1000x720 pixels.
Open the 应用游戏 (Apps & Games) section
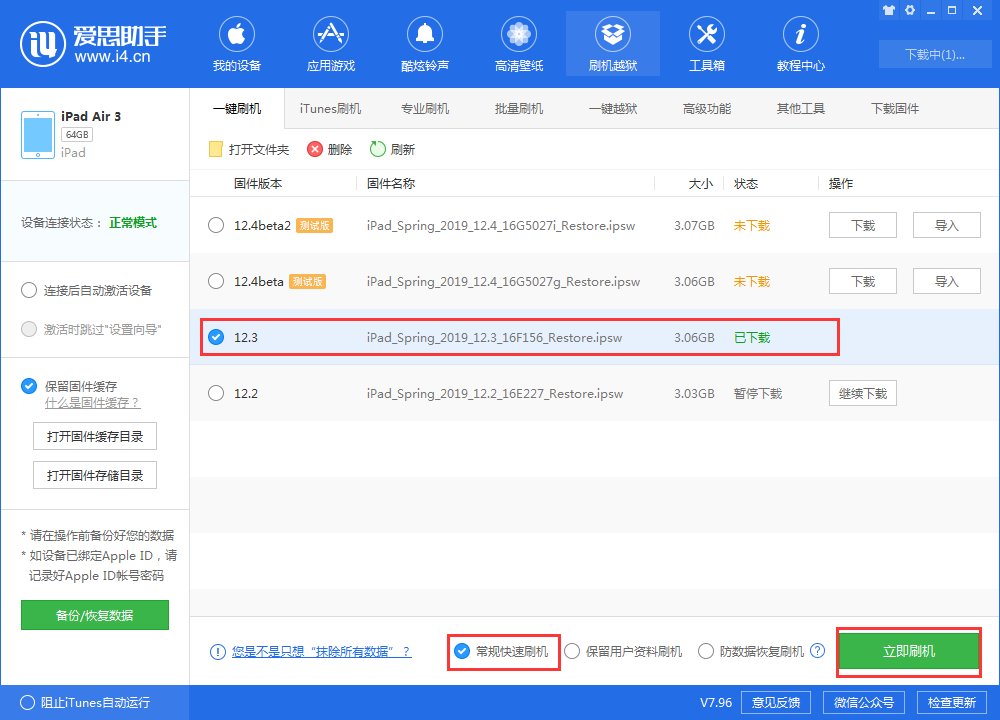tap(330, 43)
